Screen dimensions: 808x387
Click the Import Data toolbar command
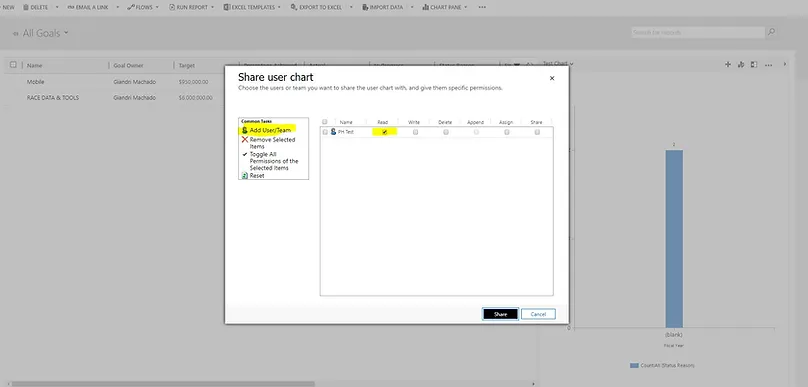(382, 7)
